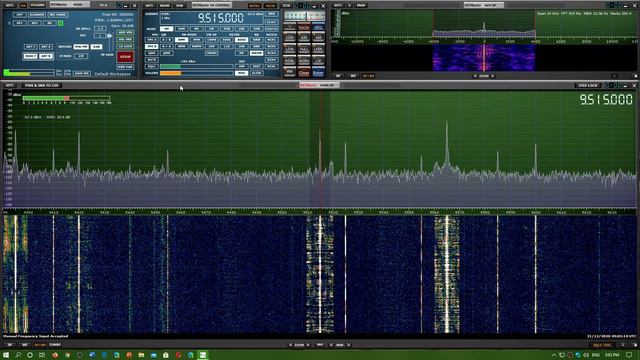Select AM demodulation mode
Viewport: 640px width, 360px height.
pyautogui.click(x=167, y=29)
